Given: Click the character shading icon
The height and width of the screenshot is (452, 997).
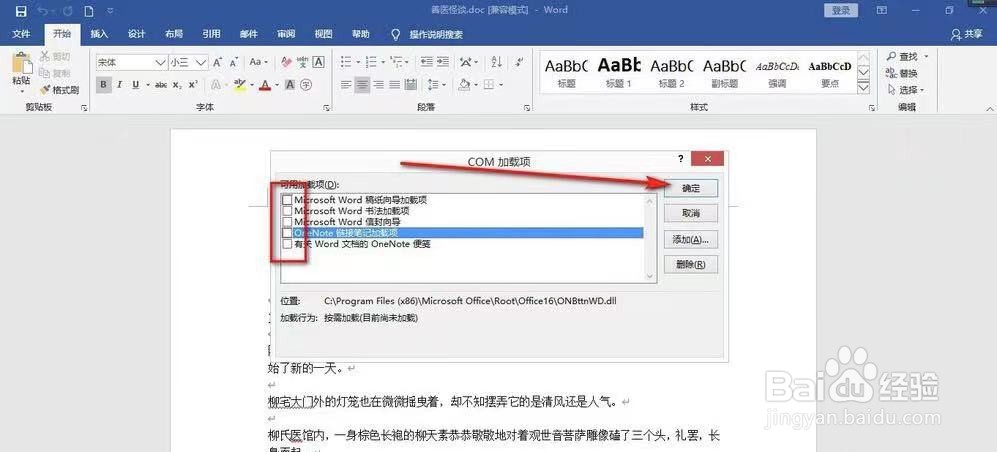Looking at the screenshot, I should [x=289, y=85].
